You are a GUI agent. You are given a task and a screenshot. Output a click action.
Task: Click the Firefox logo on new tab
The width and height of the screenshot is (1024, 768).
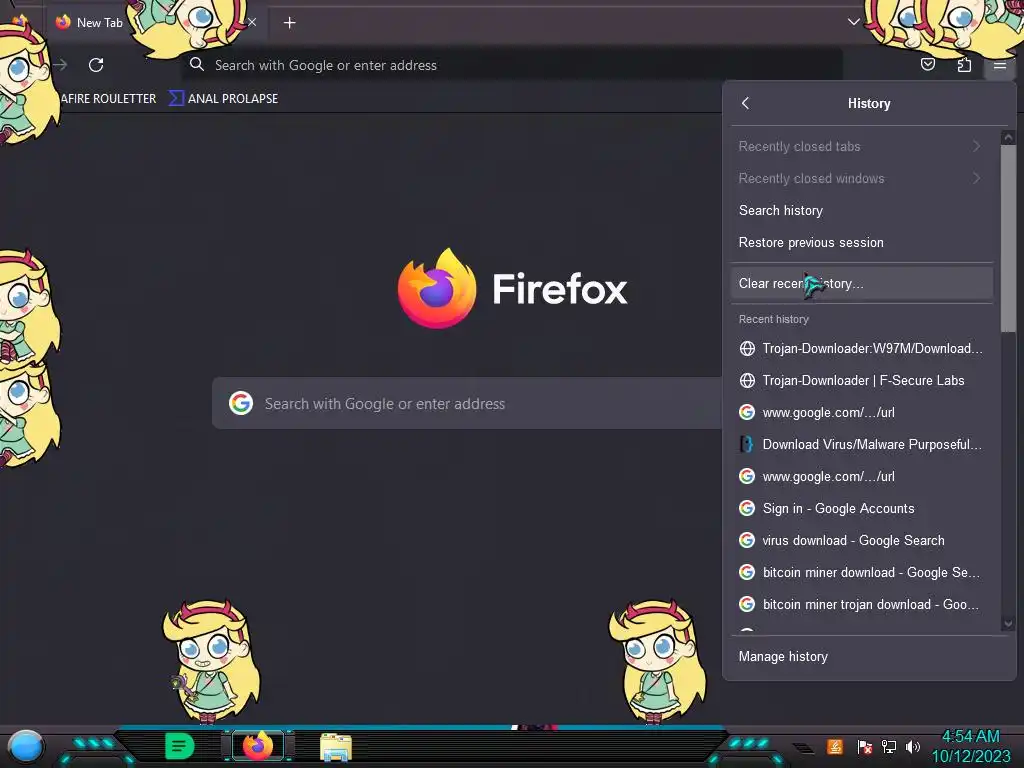437,288
